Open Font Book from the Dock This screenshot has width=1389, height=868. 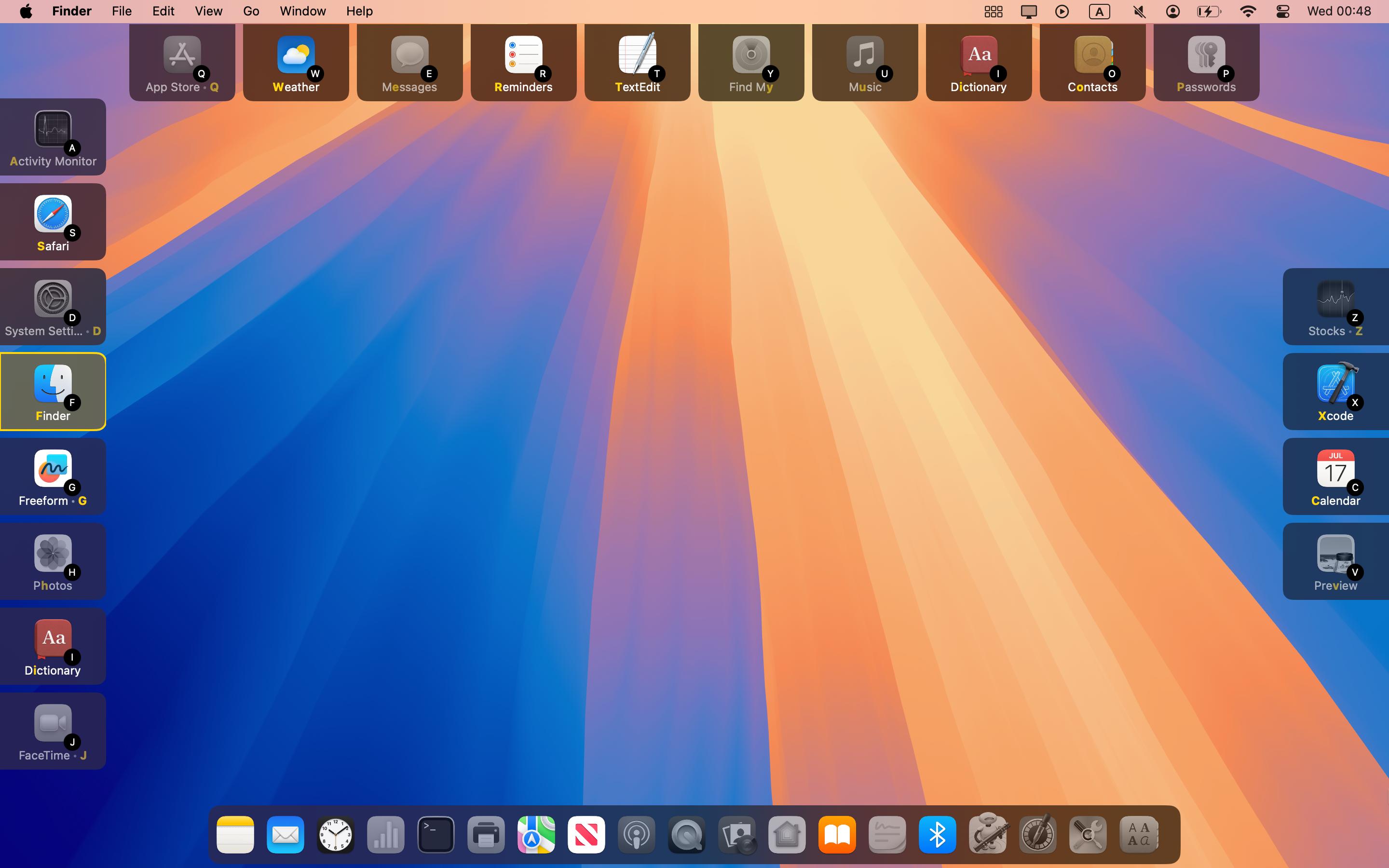click(x=1138, y=834)
